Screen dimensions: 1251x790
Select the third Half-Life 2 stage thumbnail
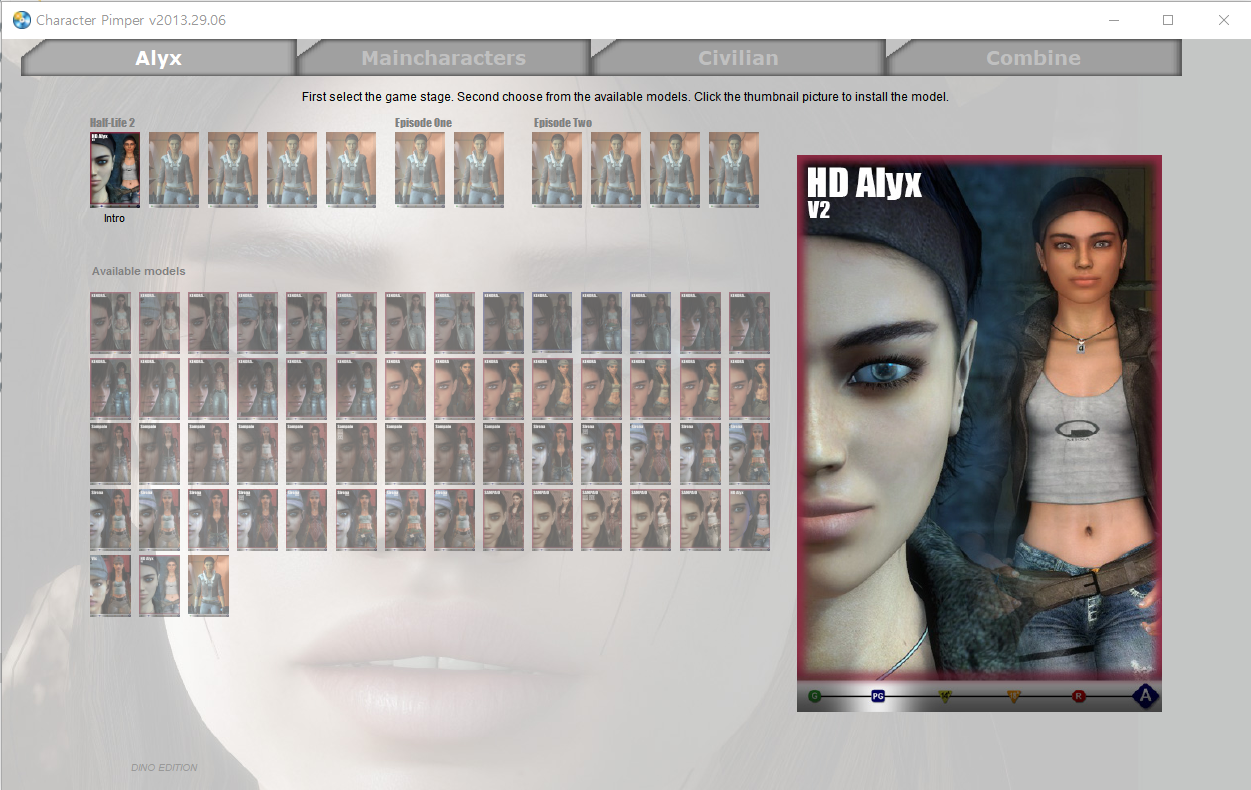coord(233,169)
